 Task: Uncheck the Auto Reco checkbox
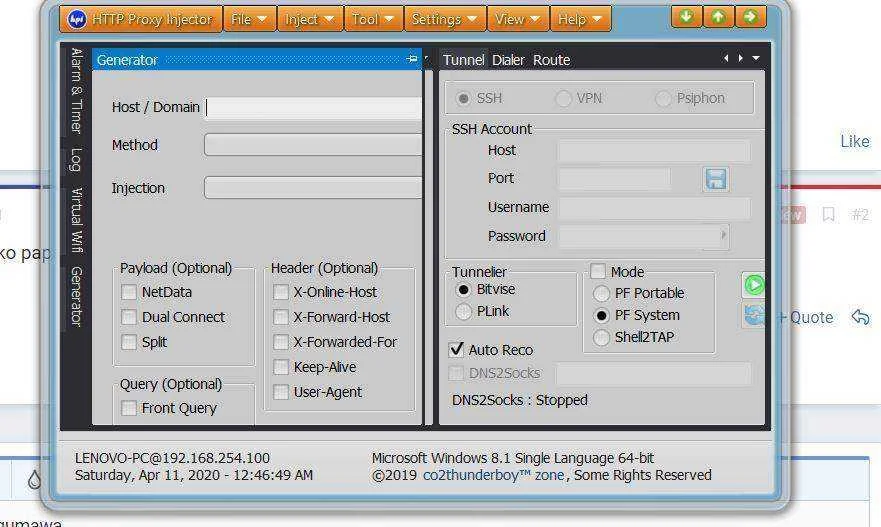click(x=456, y=349)
